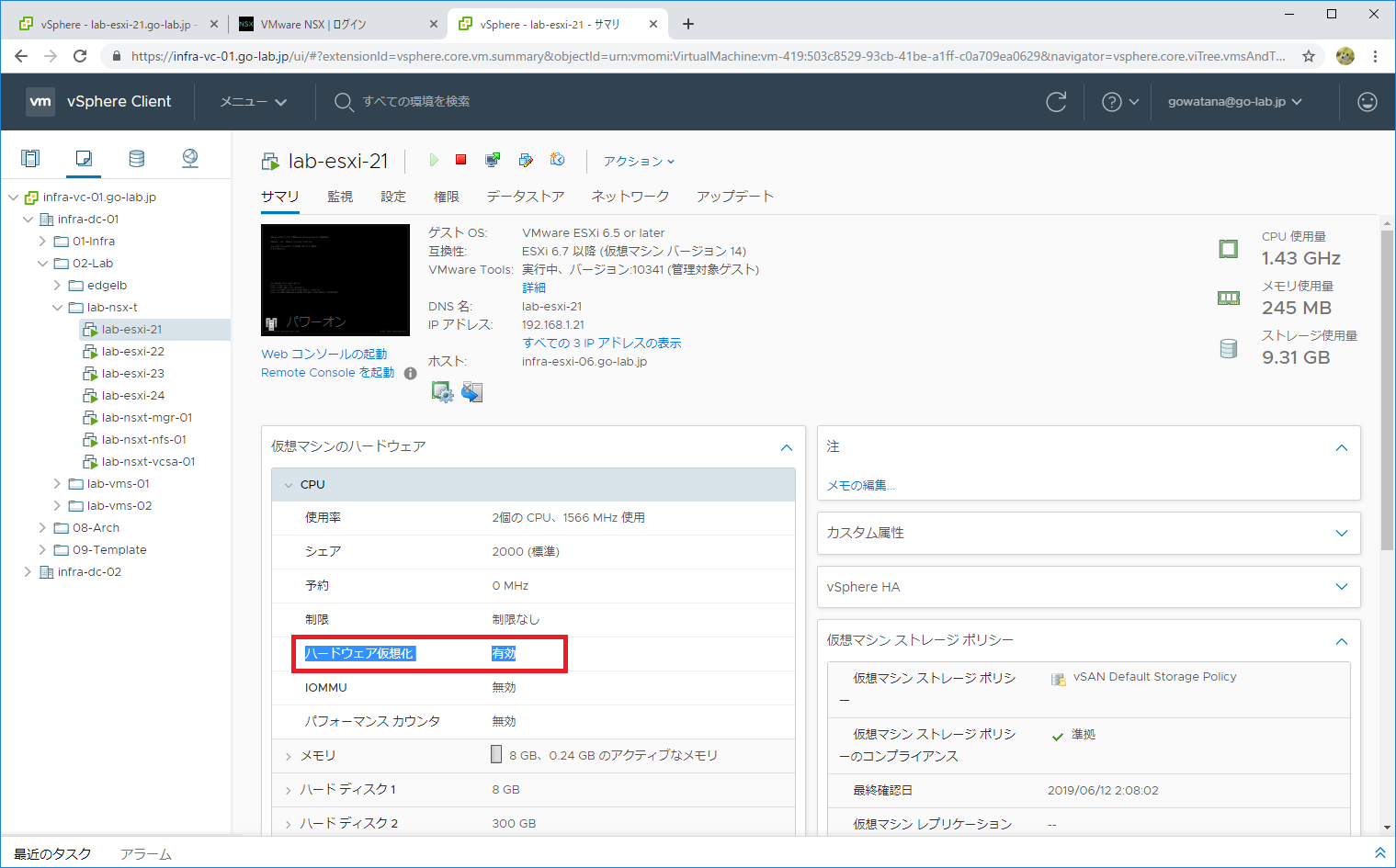Expand the メモリ hardware row
1396x868 pixels.
(x=289, y=756)
